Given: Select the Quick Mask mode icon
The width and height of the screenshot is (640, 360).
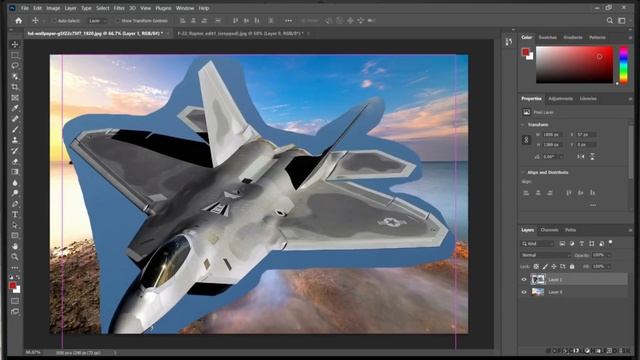Looking at the screenshot, I should (x=15, y=301).
